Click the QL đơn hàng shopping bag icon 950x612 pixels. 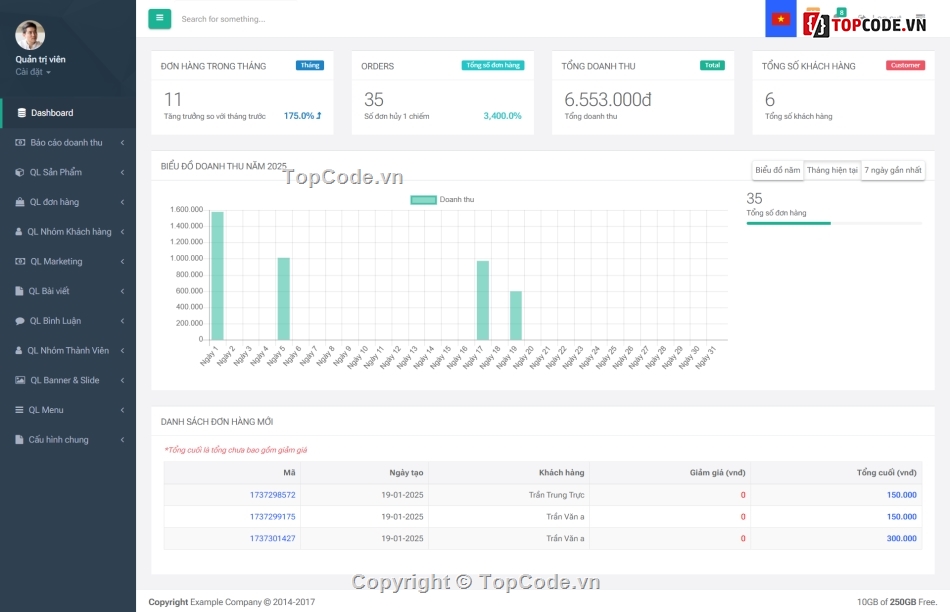click(x=19, y=202)
